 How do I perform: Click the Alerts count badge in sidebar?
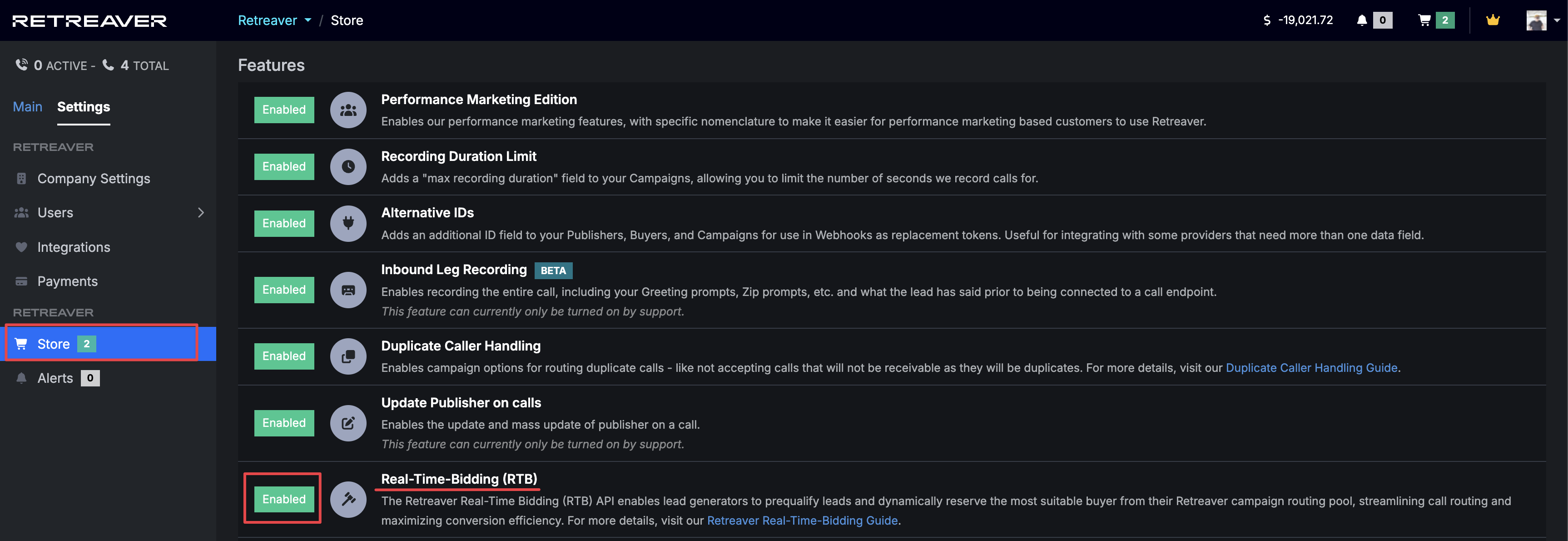click(x=90, y=378)
